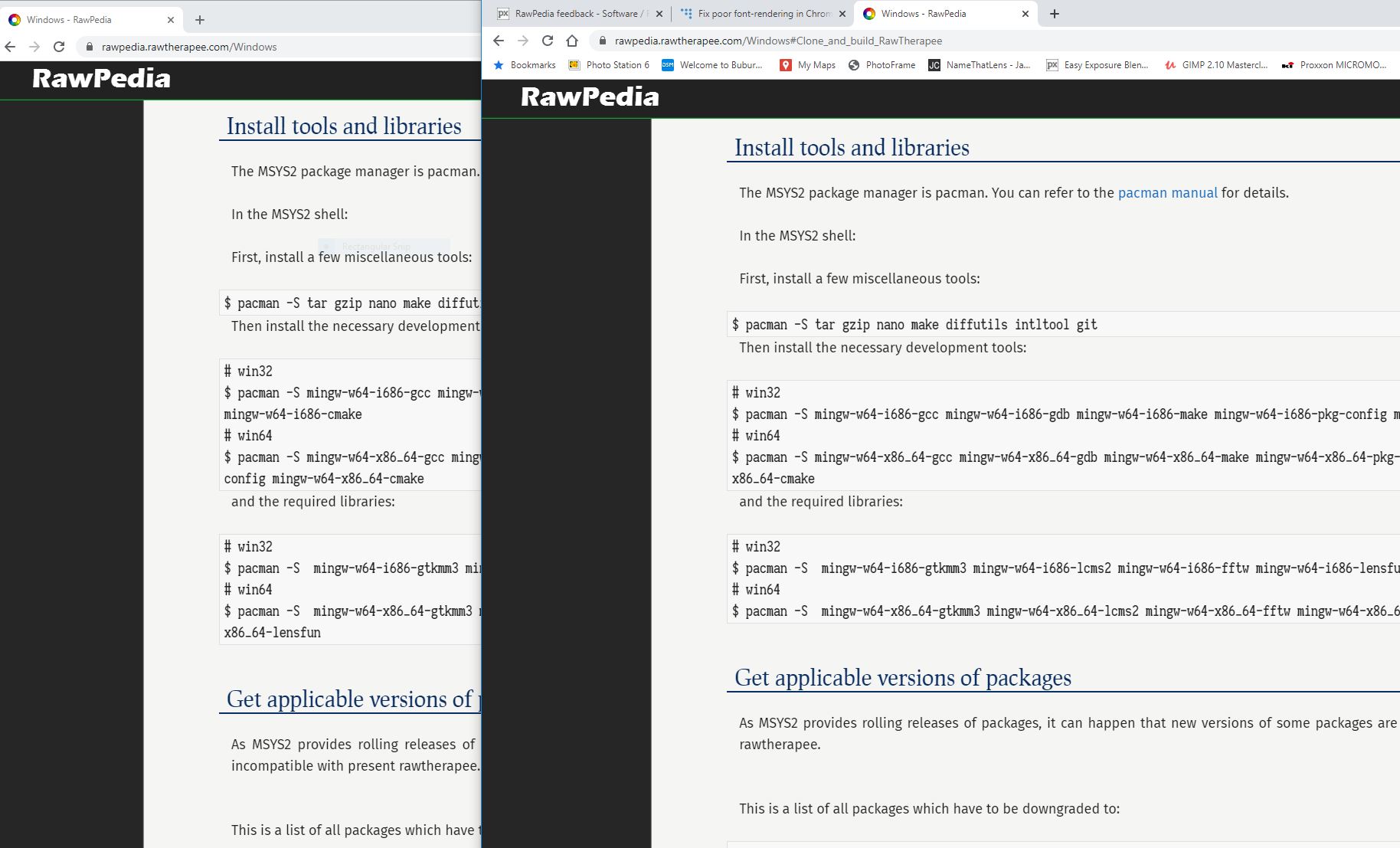The image size is (1400, 848).
Task: Reload page in left browser window
Action: point(59,47)
